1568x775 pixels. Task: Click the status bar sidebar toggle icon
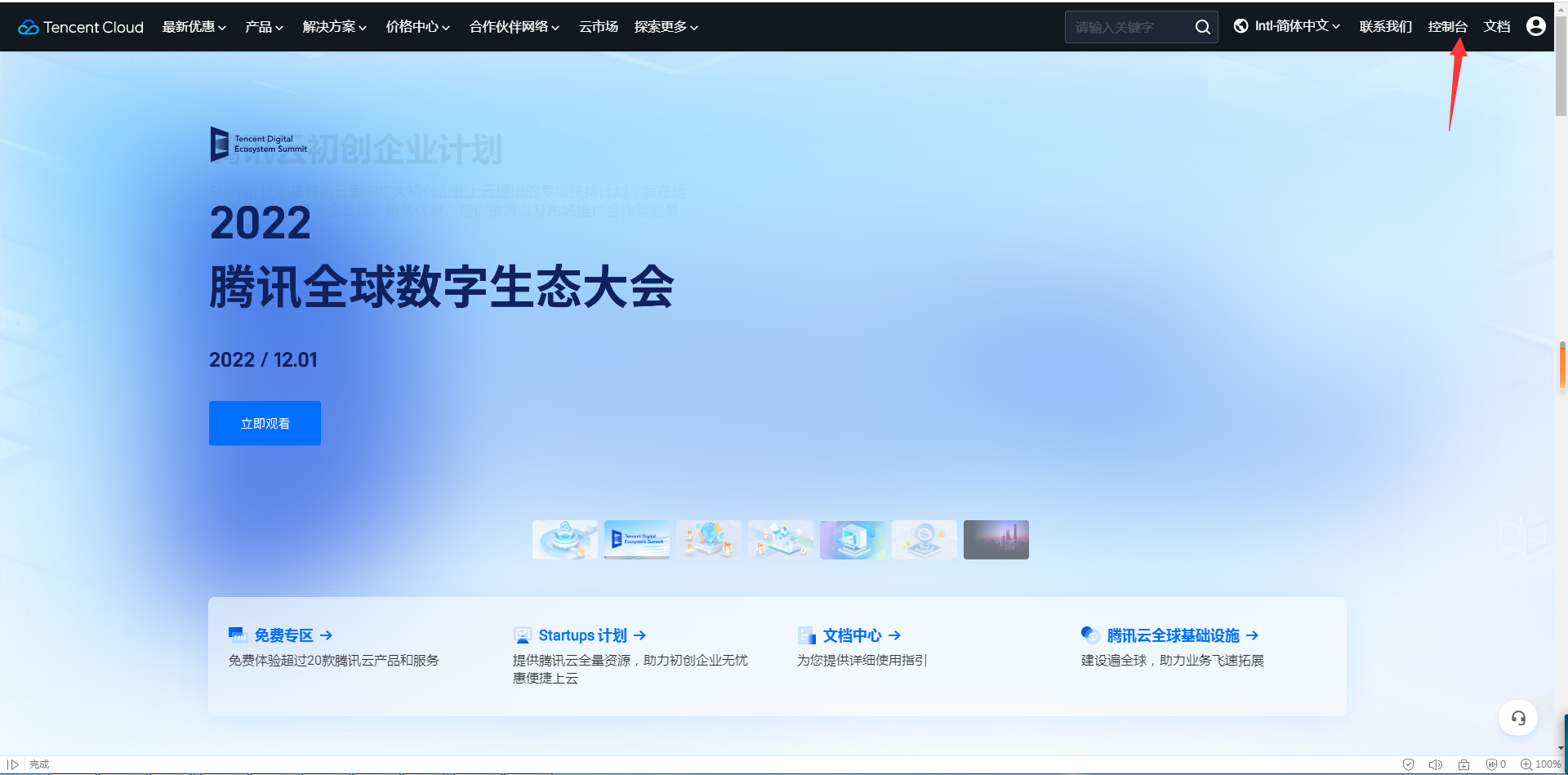tap(13, 764)
